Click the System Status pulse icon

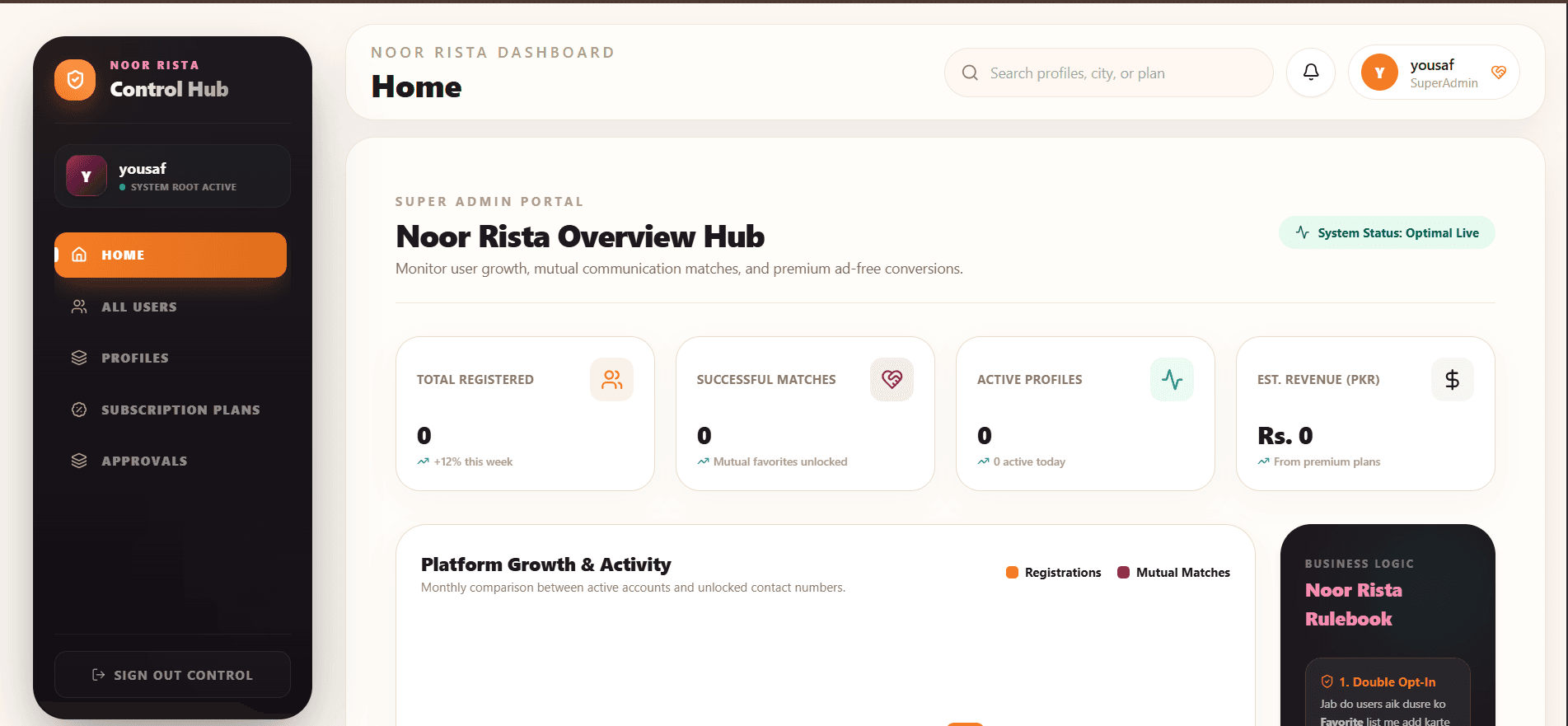pyautogui.click(x=1303, y=232)
